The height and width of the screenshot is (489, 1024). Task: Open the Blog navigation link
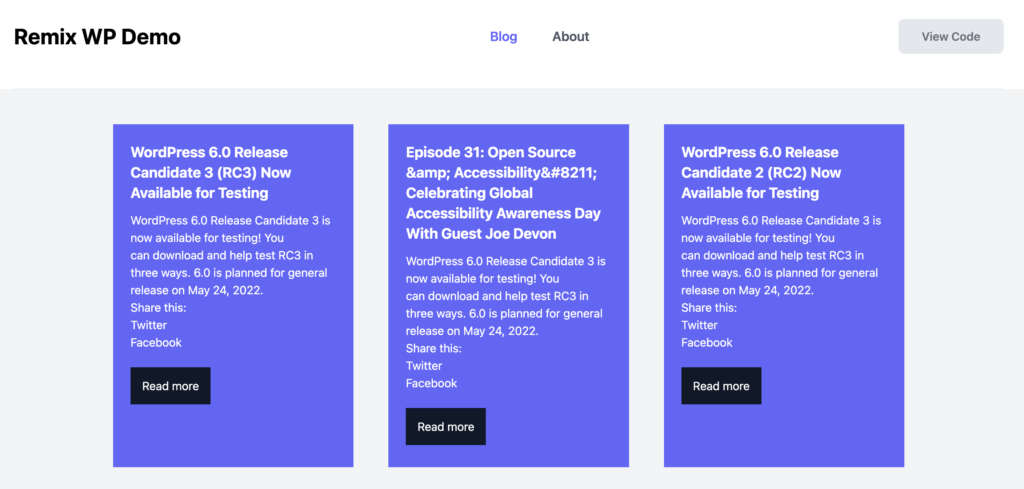(x=504, y=37)
